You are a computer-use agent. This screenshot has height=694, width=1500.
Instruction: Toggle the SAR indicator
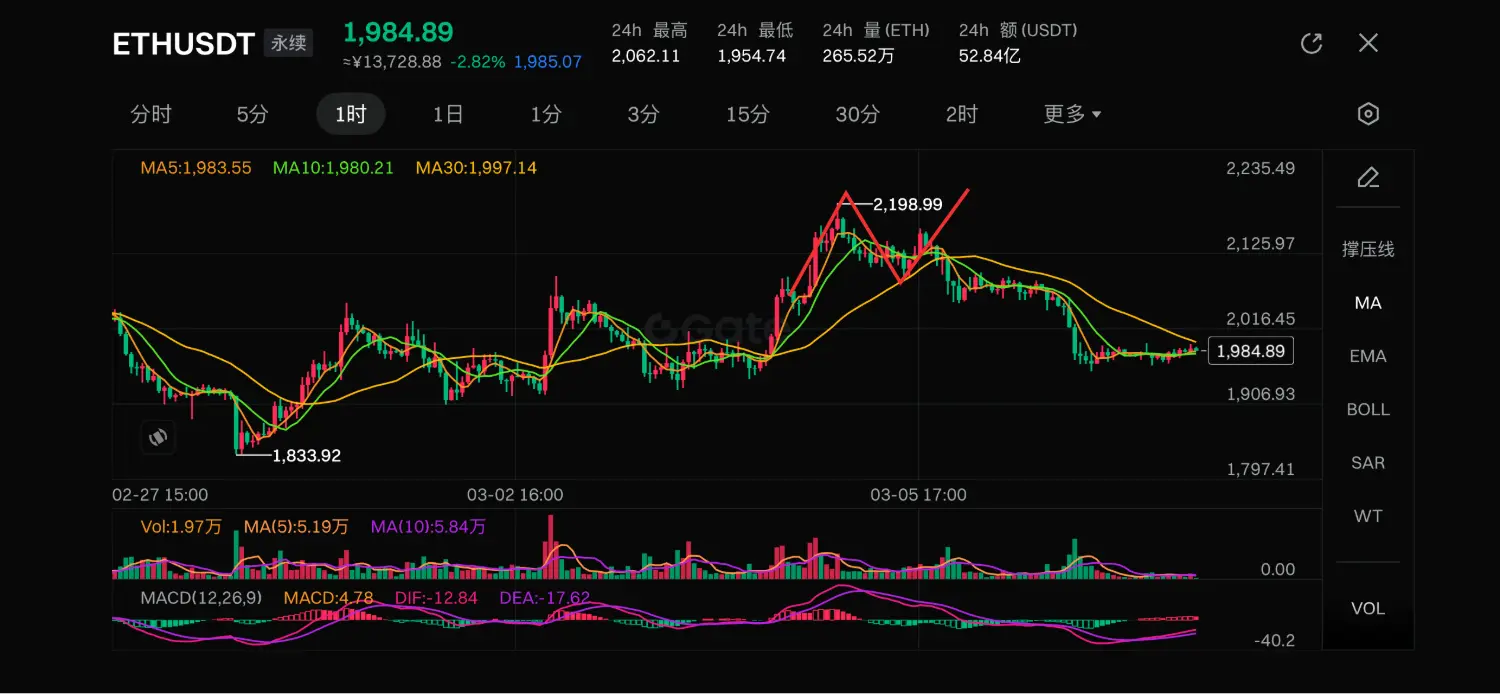(x=1368, y=463)
